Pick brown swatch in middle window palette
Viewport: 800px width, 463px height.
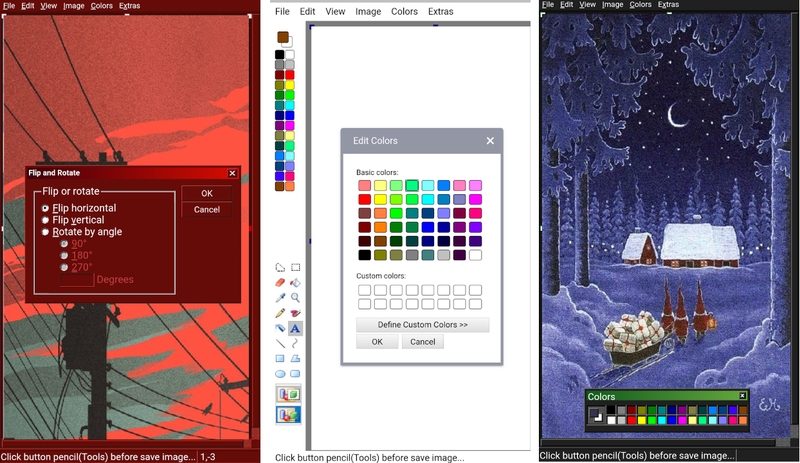click(280, 186)
